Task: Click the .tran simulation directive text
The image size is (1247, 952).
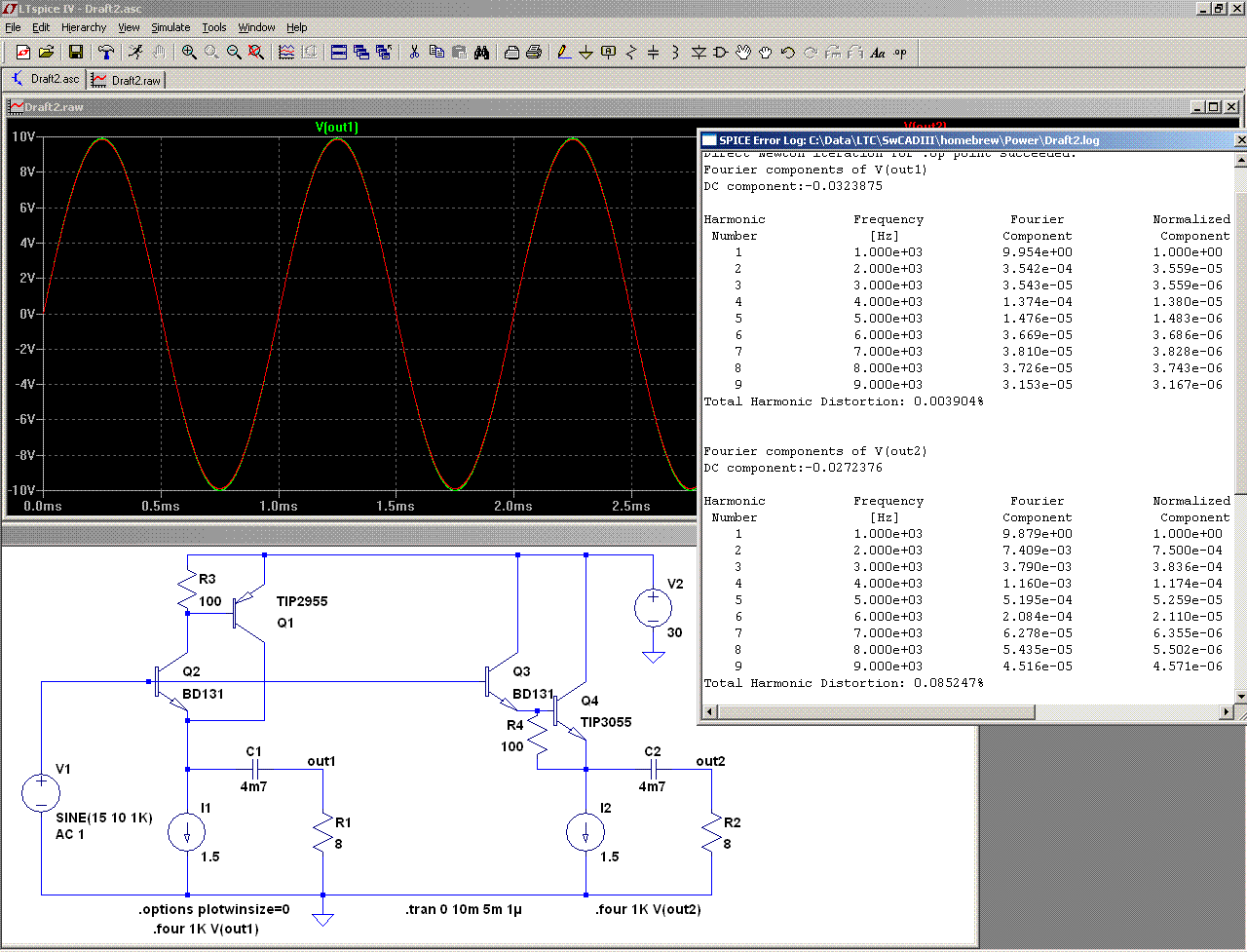Action: click(464, 910)
